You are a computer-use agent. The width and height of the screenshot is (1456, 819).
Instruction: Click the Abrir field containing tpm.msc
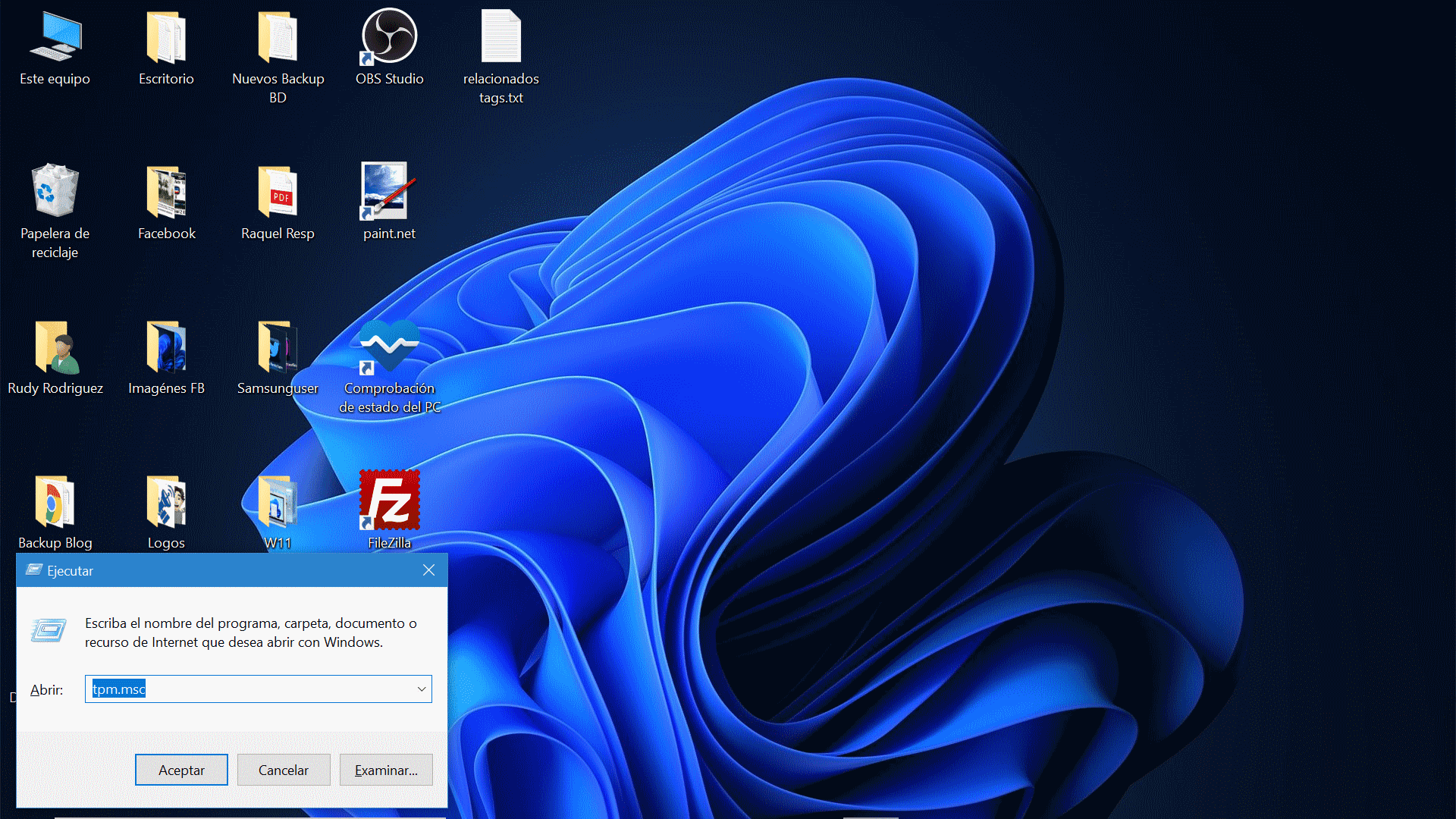pos(259,689)
